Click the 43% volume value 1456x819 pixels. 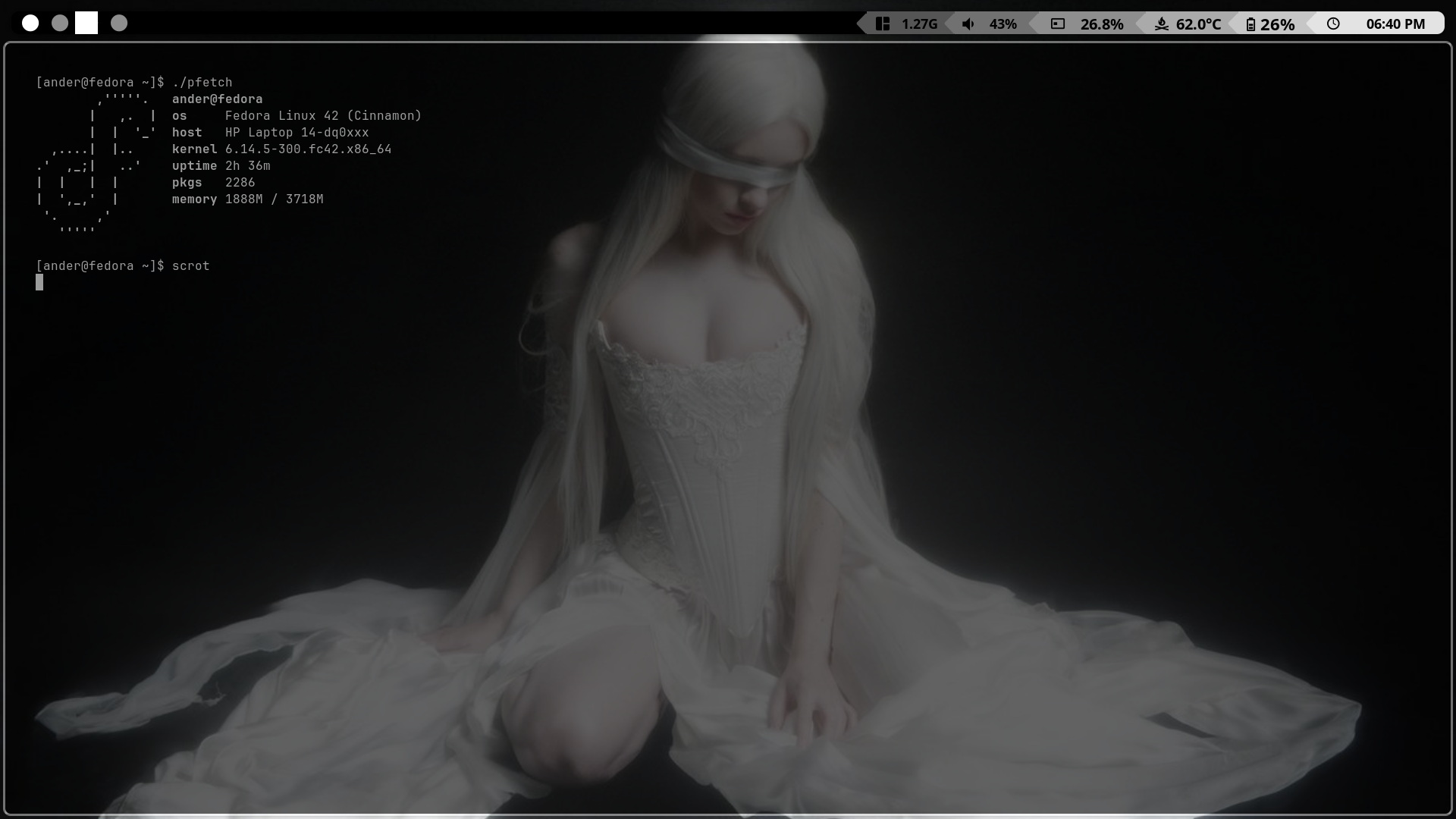point(1003,24)
